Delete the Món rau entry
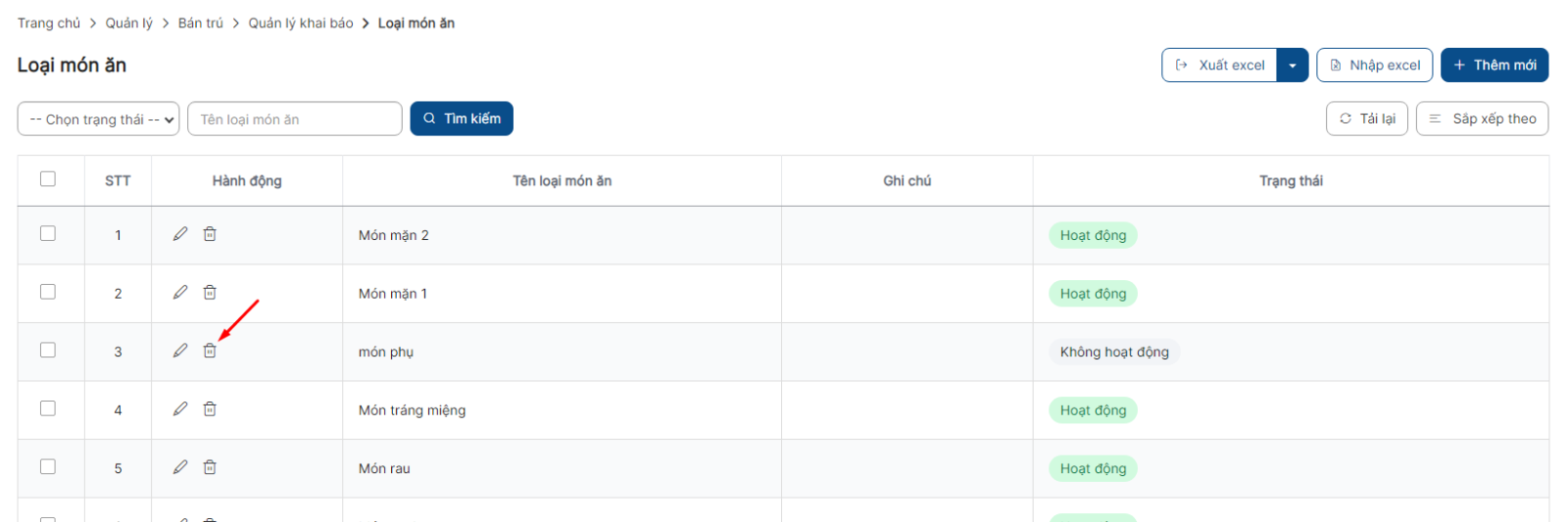The height and width of the screenshot is (522, 1568). [210, 467]
